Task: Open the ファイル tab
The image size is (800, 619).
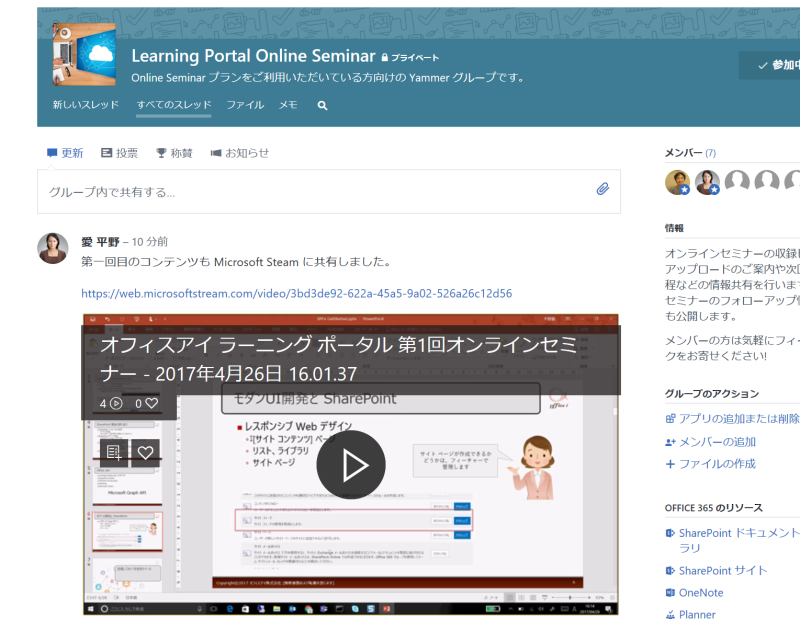Action: [245, 105]
